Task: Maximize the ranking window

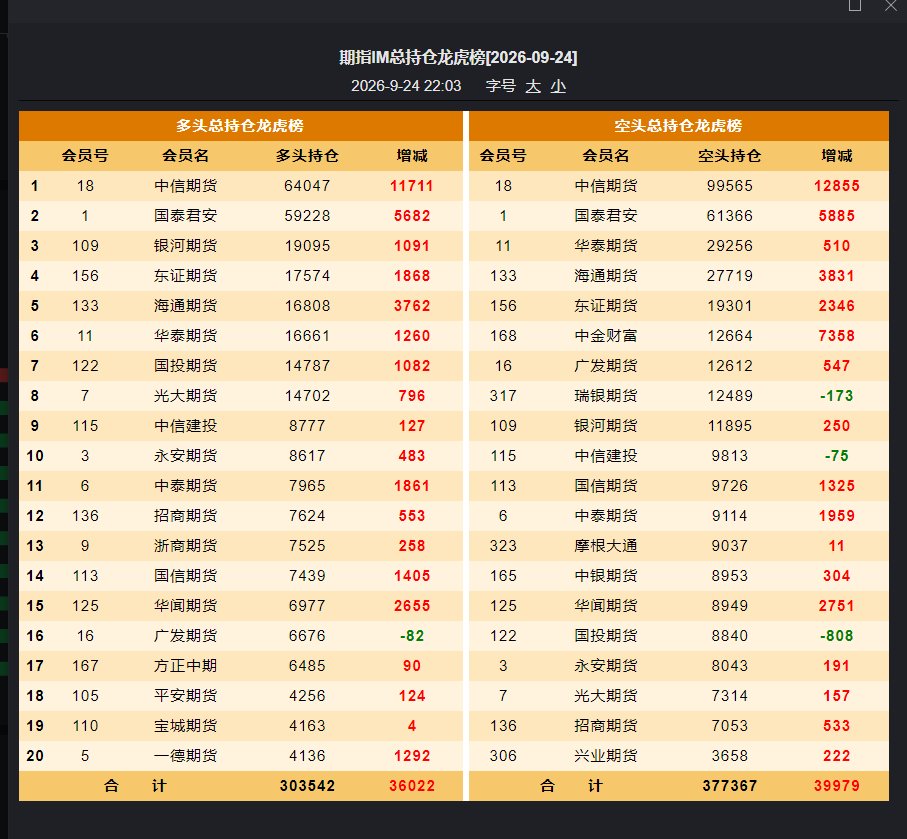Action: tap(855, 6)
